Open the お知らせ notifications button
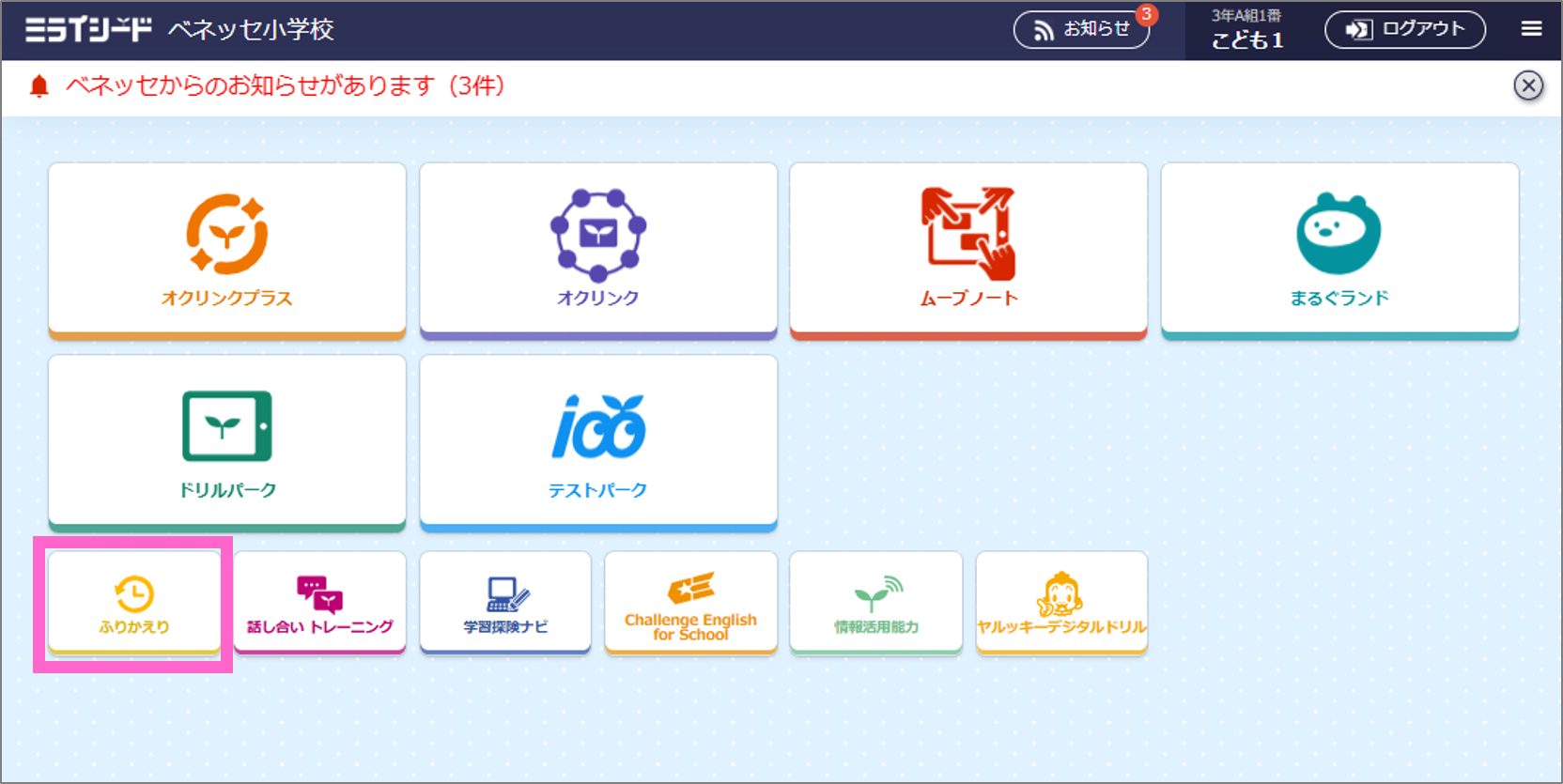Screen dimensions: 1563x784 (1081, 30)
